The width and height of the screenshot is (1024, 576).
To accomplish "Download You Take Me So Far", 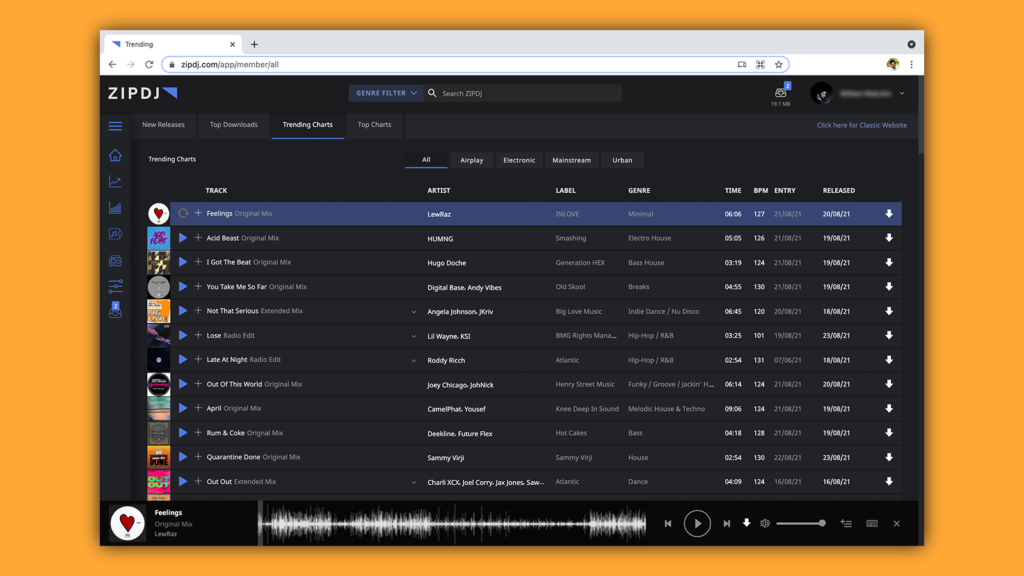I will tap(889, 287).
